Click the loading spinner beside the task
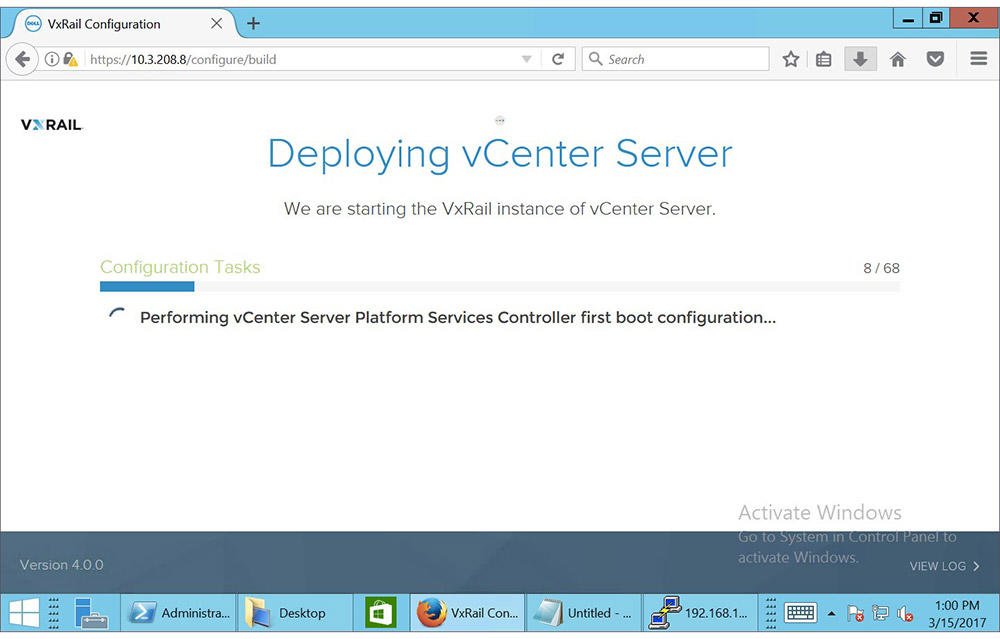The image size is (1000, 639). (117, 316)
